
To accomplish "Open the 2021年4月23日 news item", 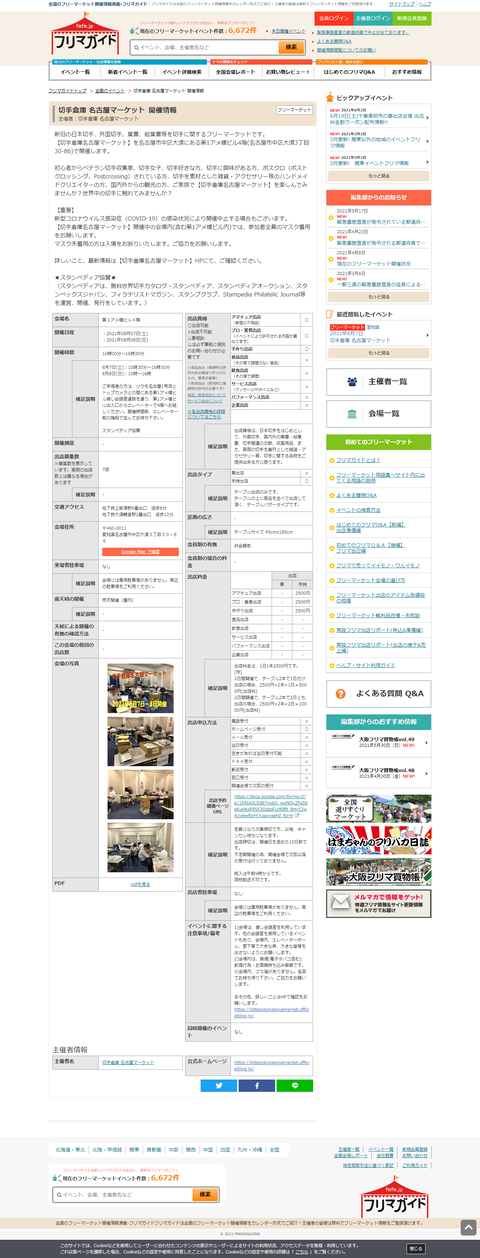I will pos(378,238).
